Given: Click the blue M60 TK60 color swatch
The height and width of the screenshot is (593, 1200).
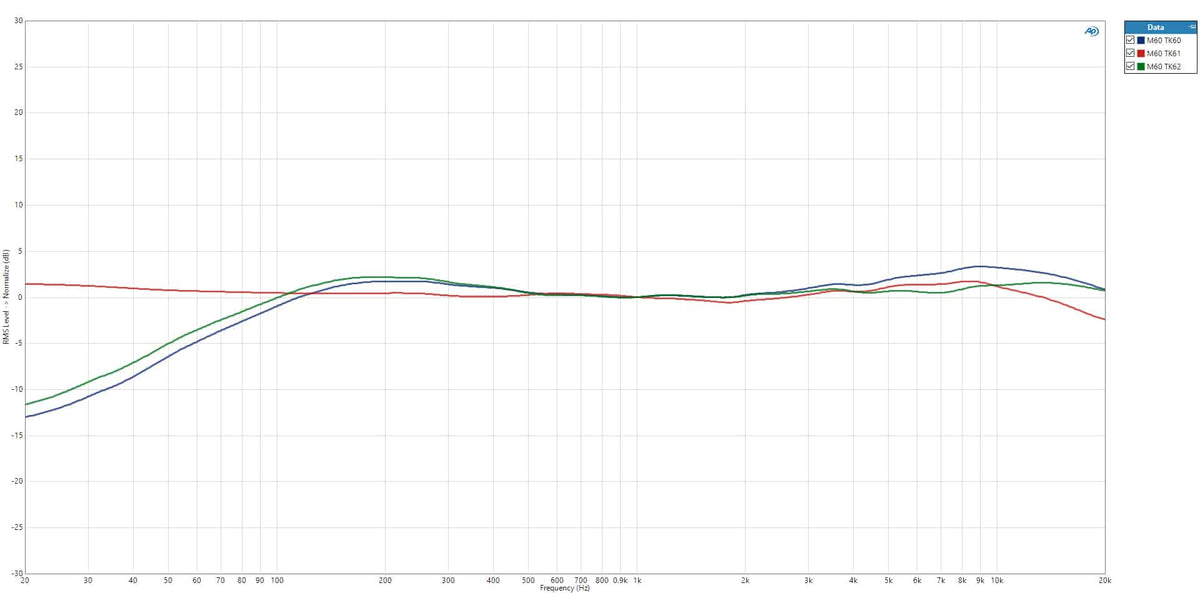Looking at the screenshot, I should (x=1140, y=40).
